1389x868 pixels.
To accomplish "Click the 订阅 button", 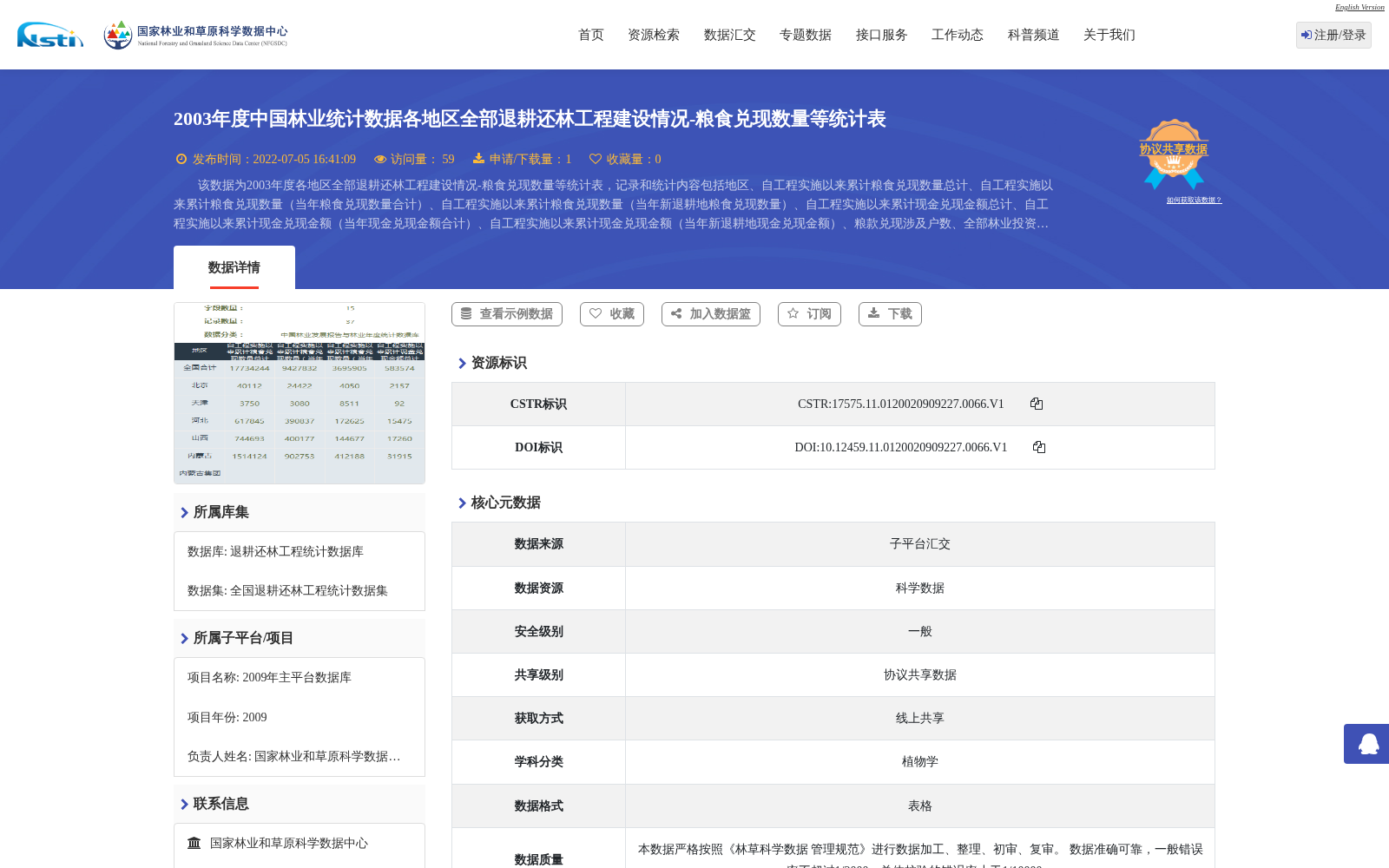I will point(809,314).
